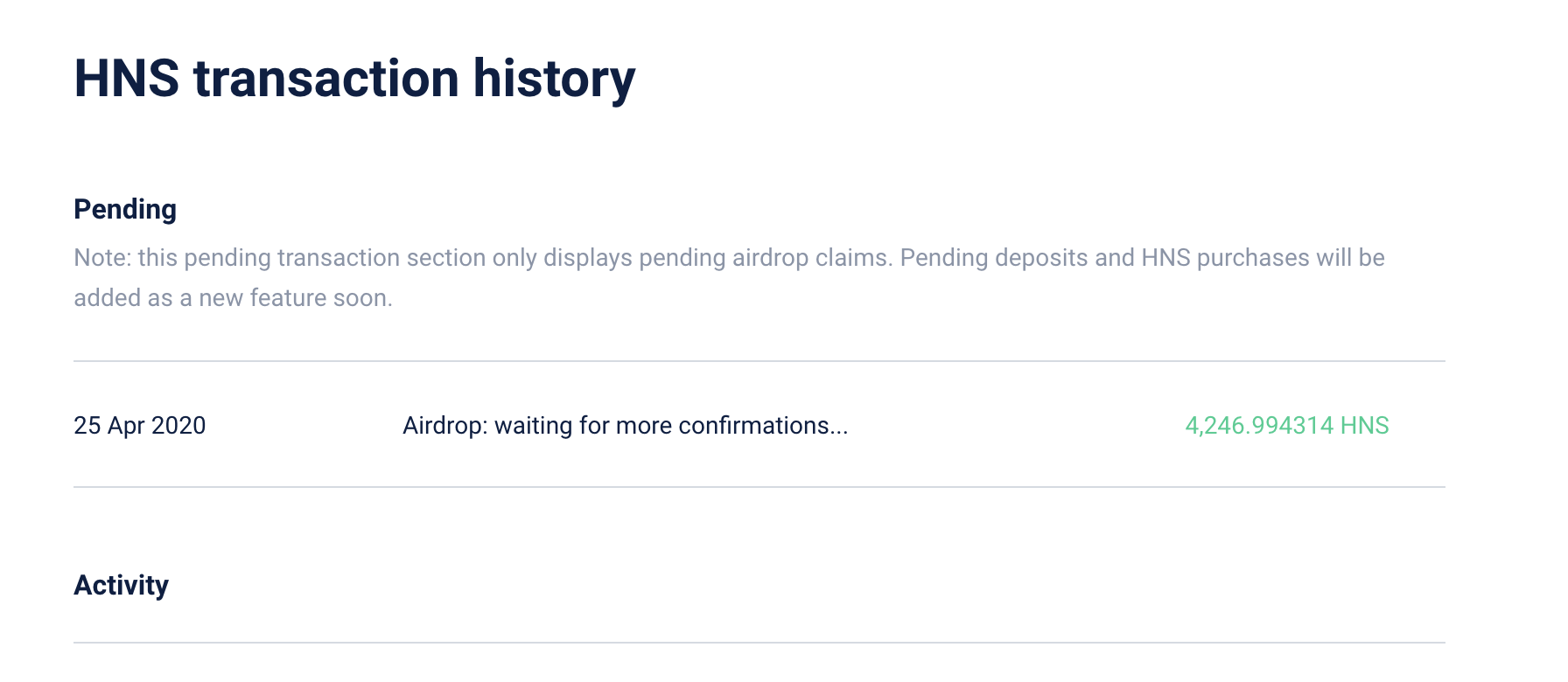Image resolution: width=1568 pixels, height=682 pixels.
Task: Click the "25 Apr 2020" transaction date
Action: click(140, 426)
